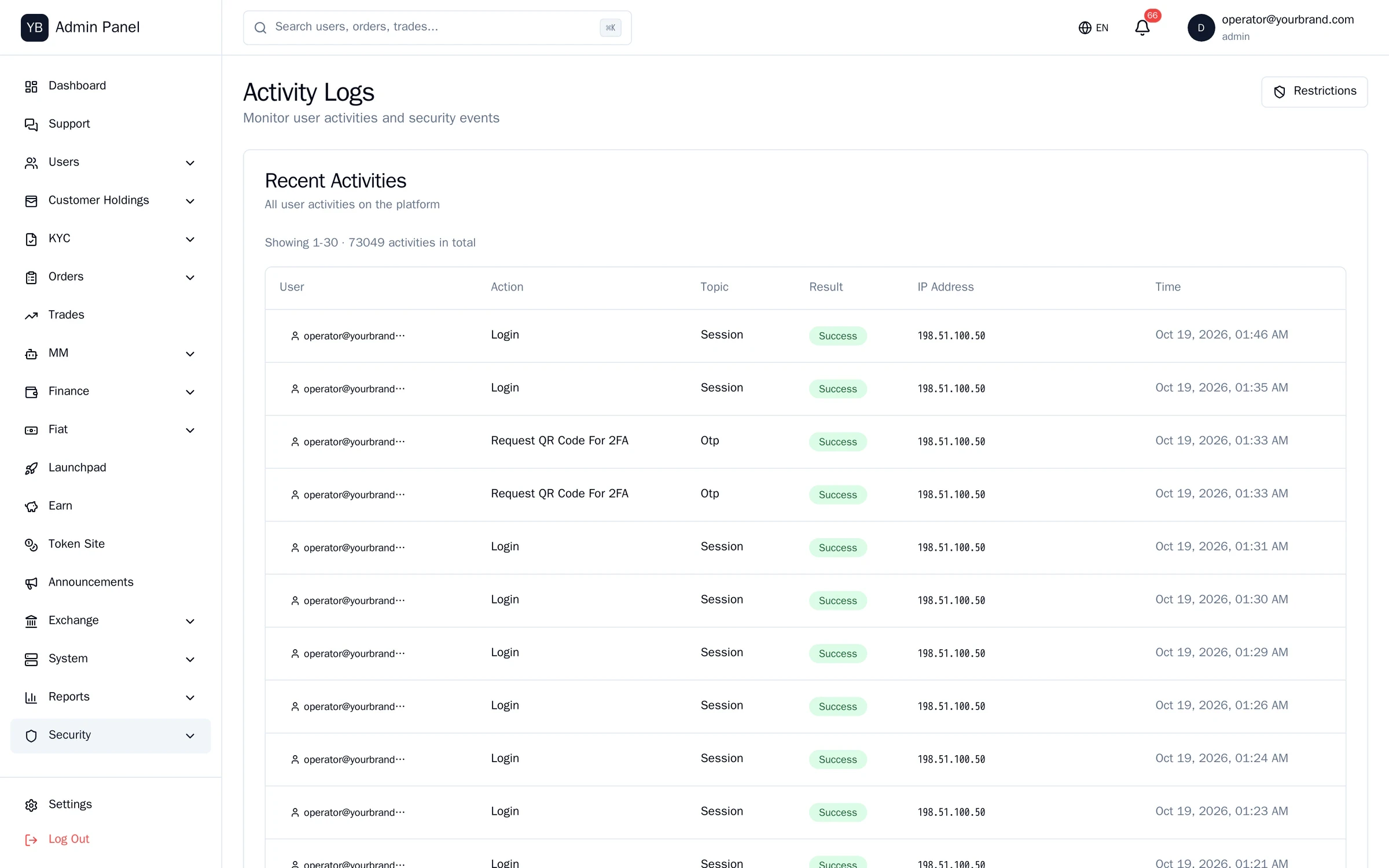Screen dimensions: 1389x868
Task: Click the IP Address column header
Action: coord(945,287)
